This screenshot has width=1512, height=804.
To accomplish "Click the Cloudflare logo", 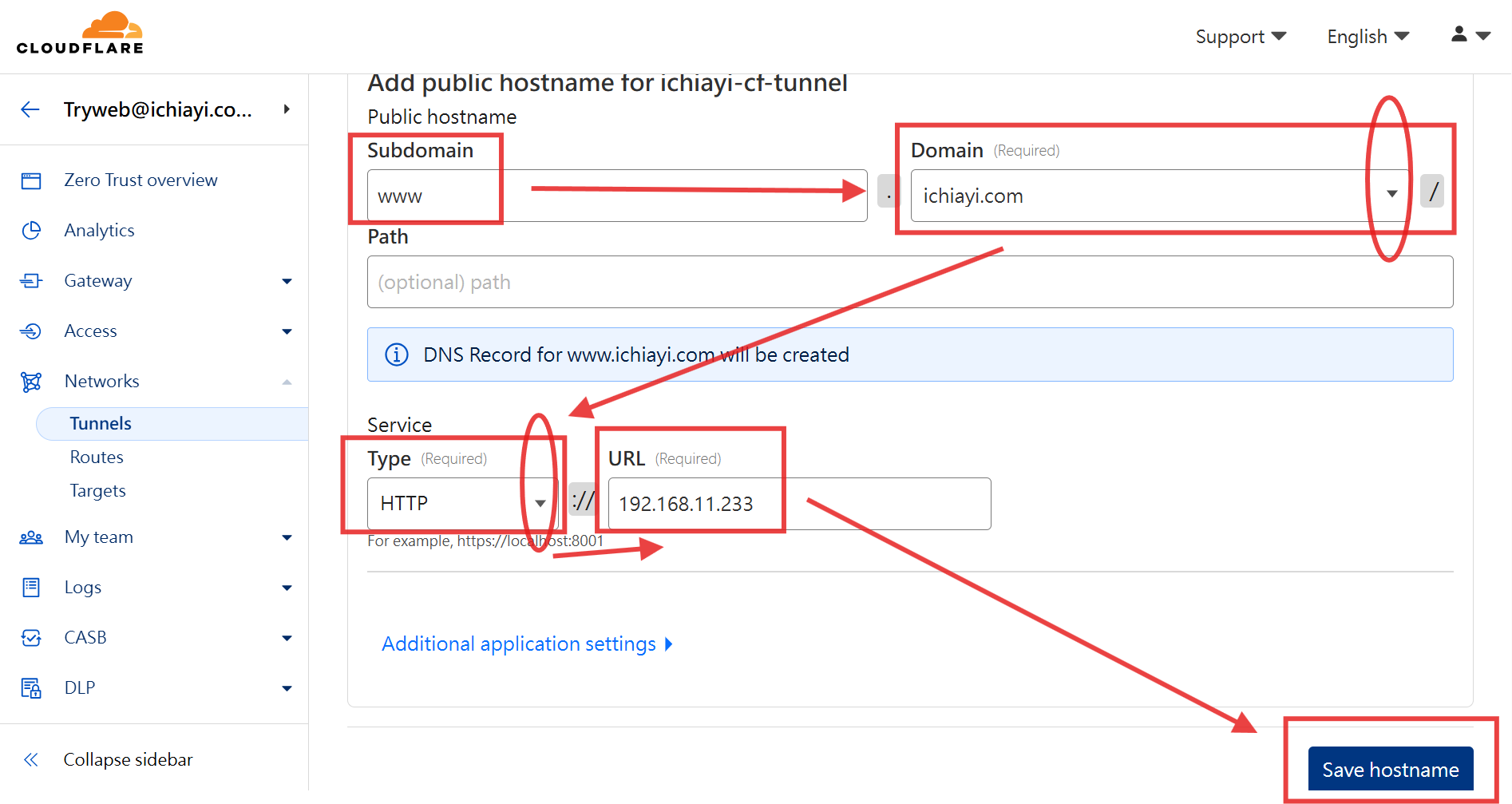I will pyautogui.click(x=80, y=33).
